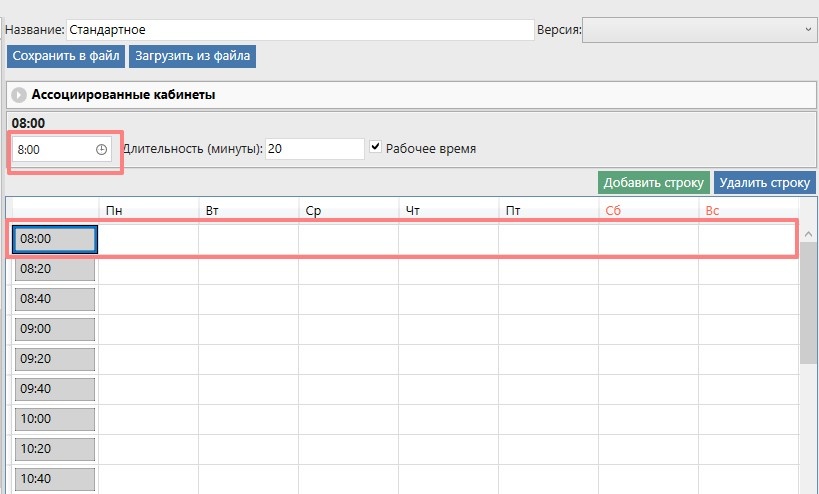Image resolution: width=819 pixels, height=494 pixels.
Task: Click the Вс column header
Action: [747, 211]
